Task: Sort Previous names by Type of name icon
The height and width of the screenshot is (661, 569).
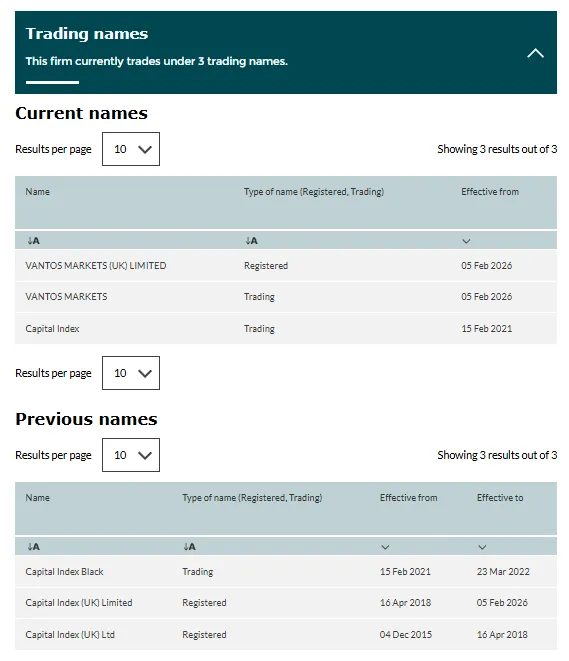Action: tap(189, 547)
